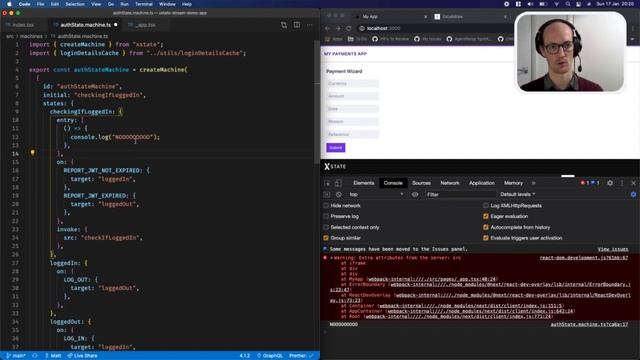Enable Selected context only checkbox

tap(326, 227)
